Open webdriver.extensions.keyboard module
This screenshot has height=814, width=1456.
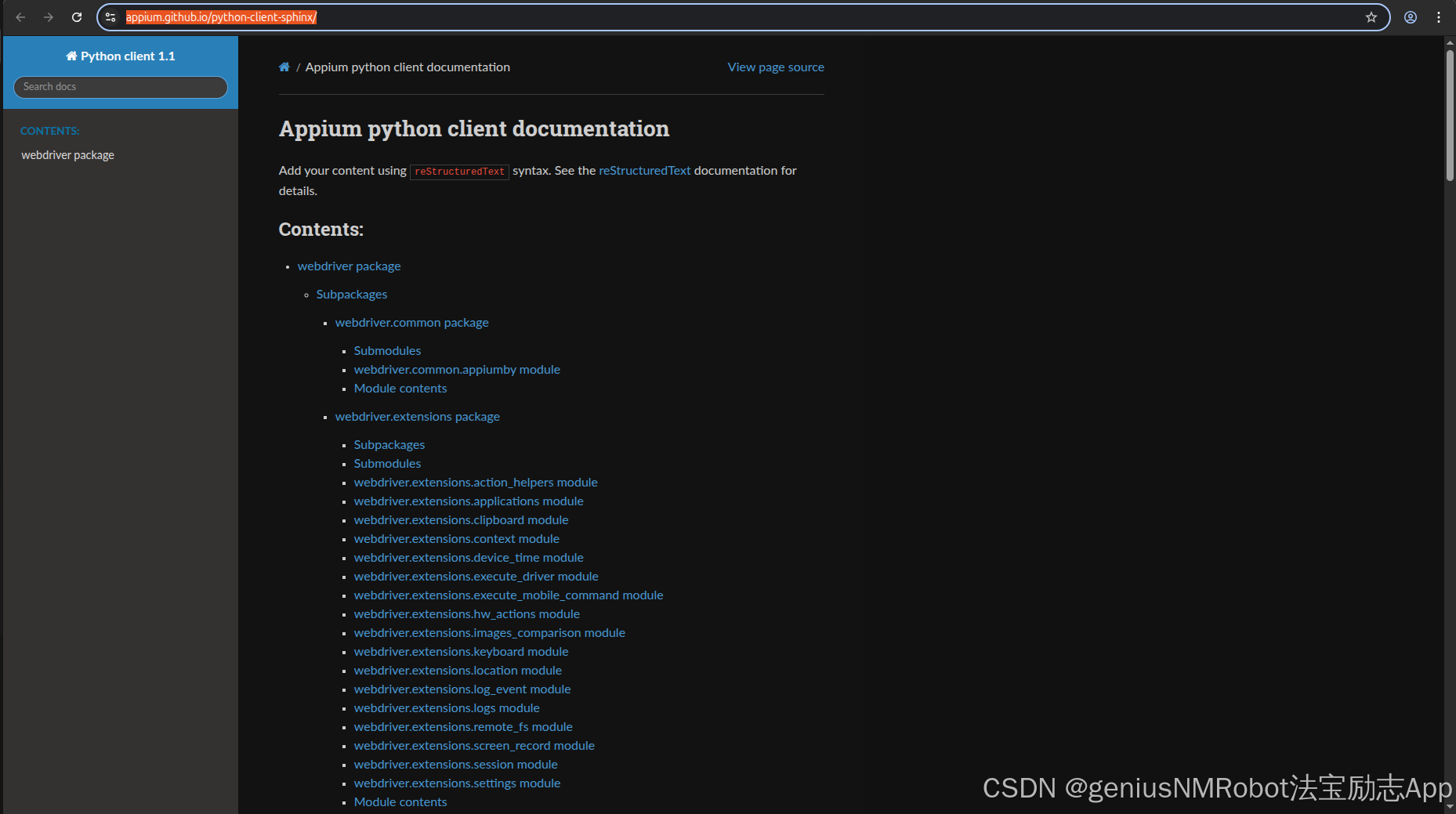(461, 651)
